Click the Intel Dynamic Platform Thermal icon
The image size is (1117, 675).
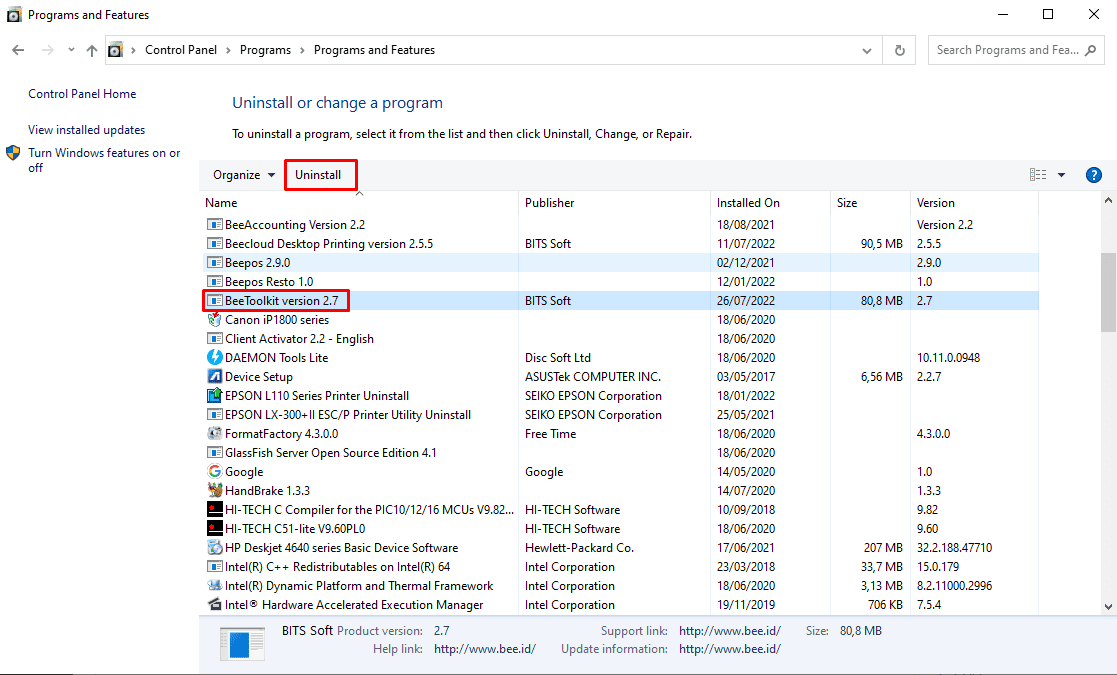[214, 585]
